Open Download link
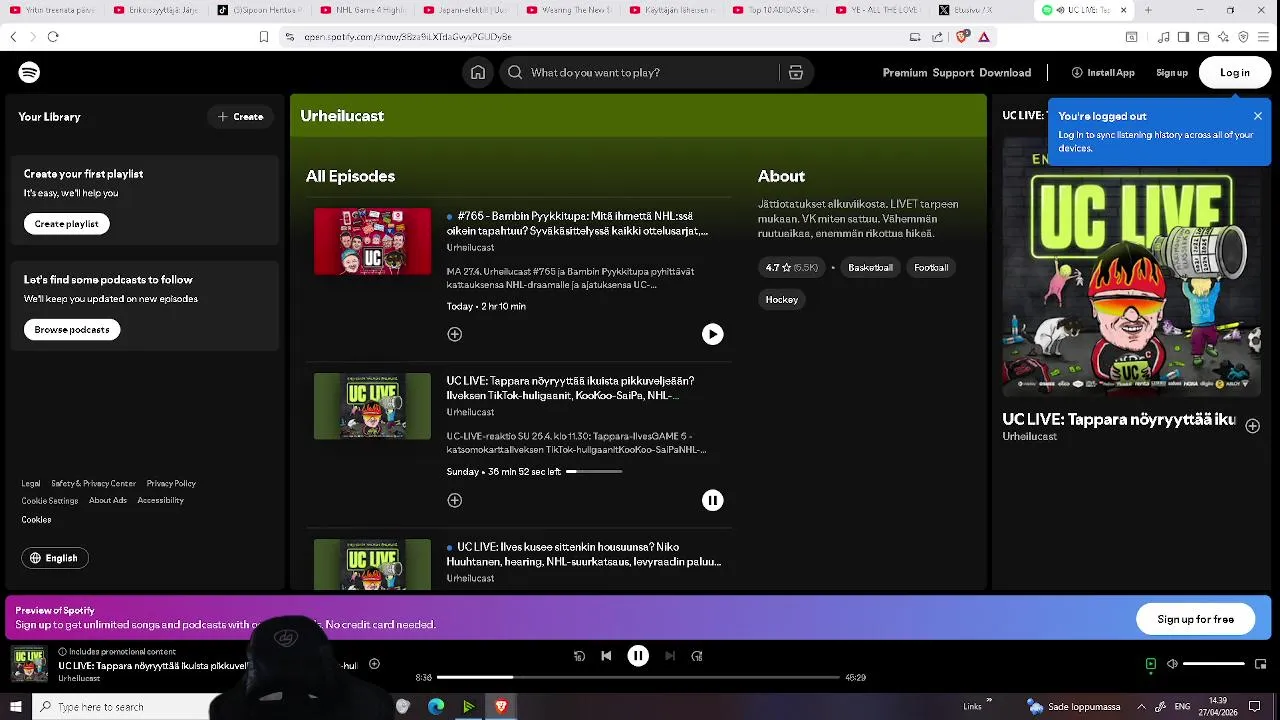This screenshot has height=720, width=1280. [x=1005, y=73]
